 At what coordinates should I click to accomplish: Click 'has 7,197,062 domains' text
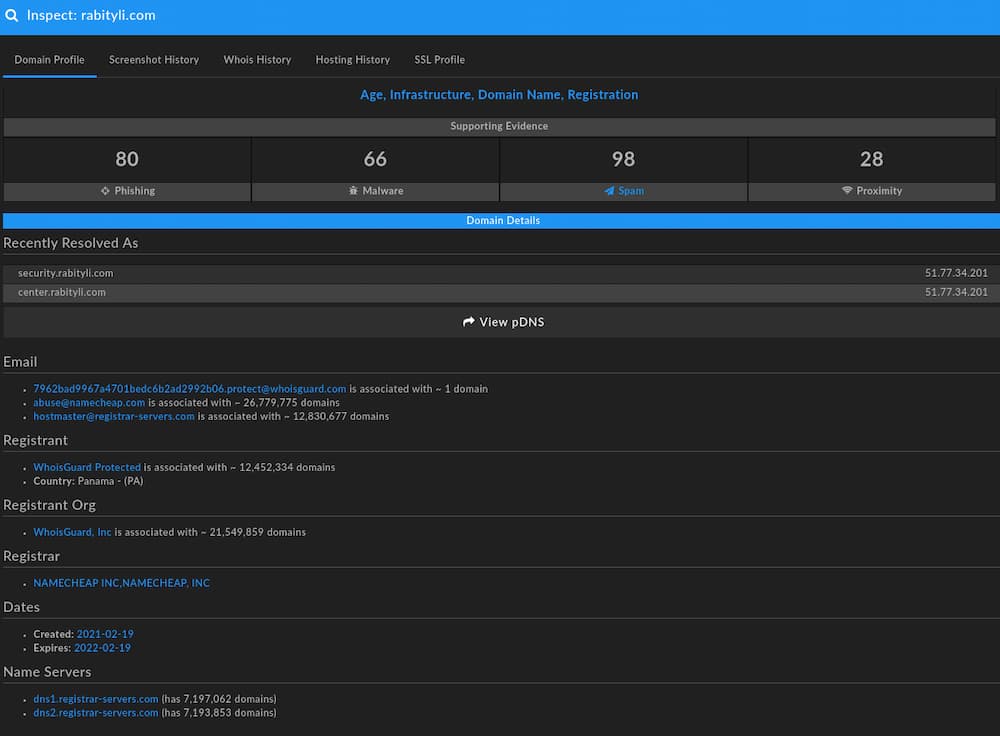(219, 700)
